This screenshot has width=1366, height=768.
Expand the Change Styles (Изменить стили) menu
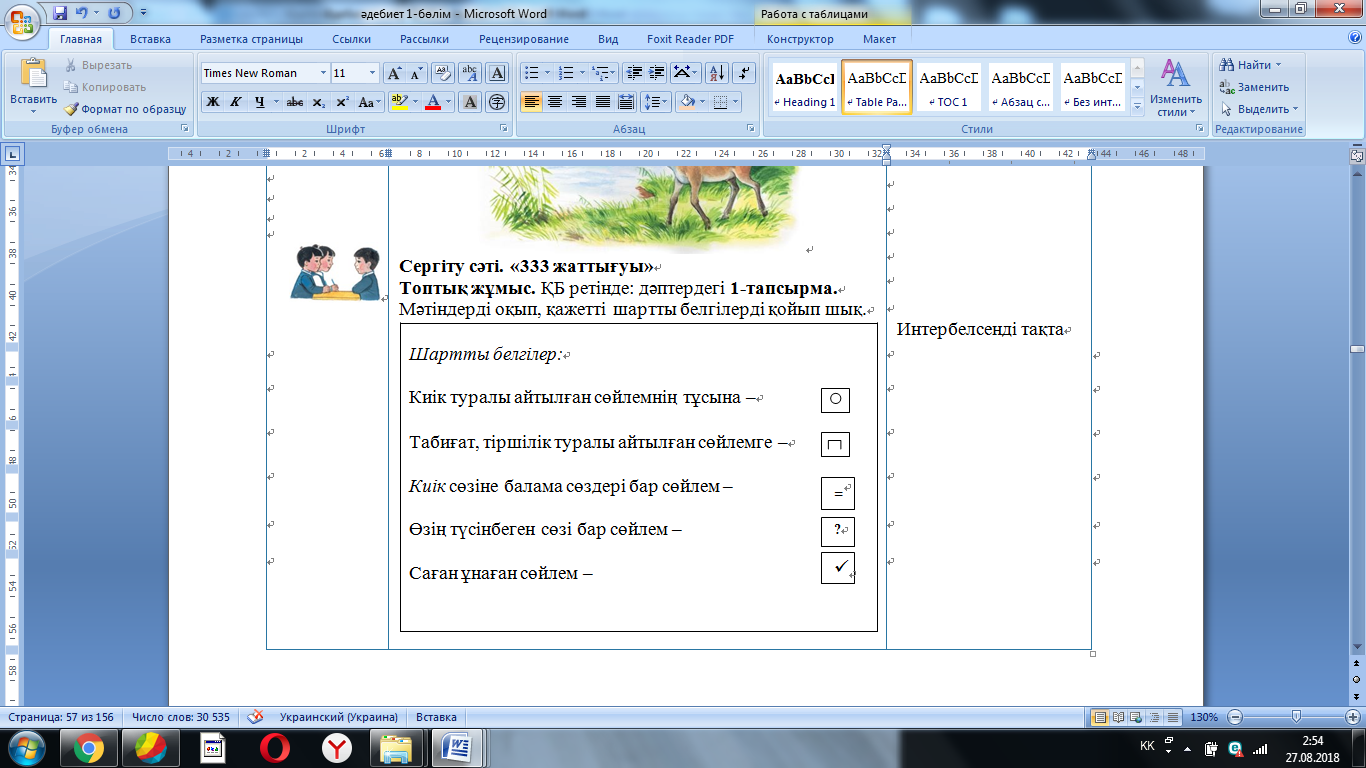click(1176, 88)
